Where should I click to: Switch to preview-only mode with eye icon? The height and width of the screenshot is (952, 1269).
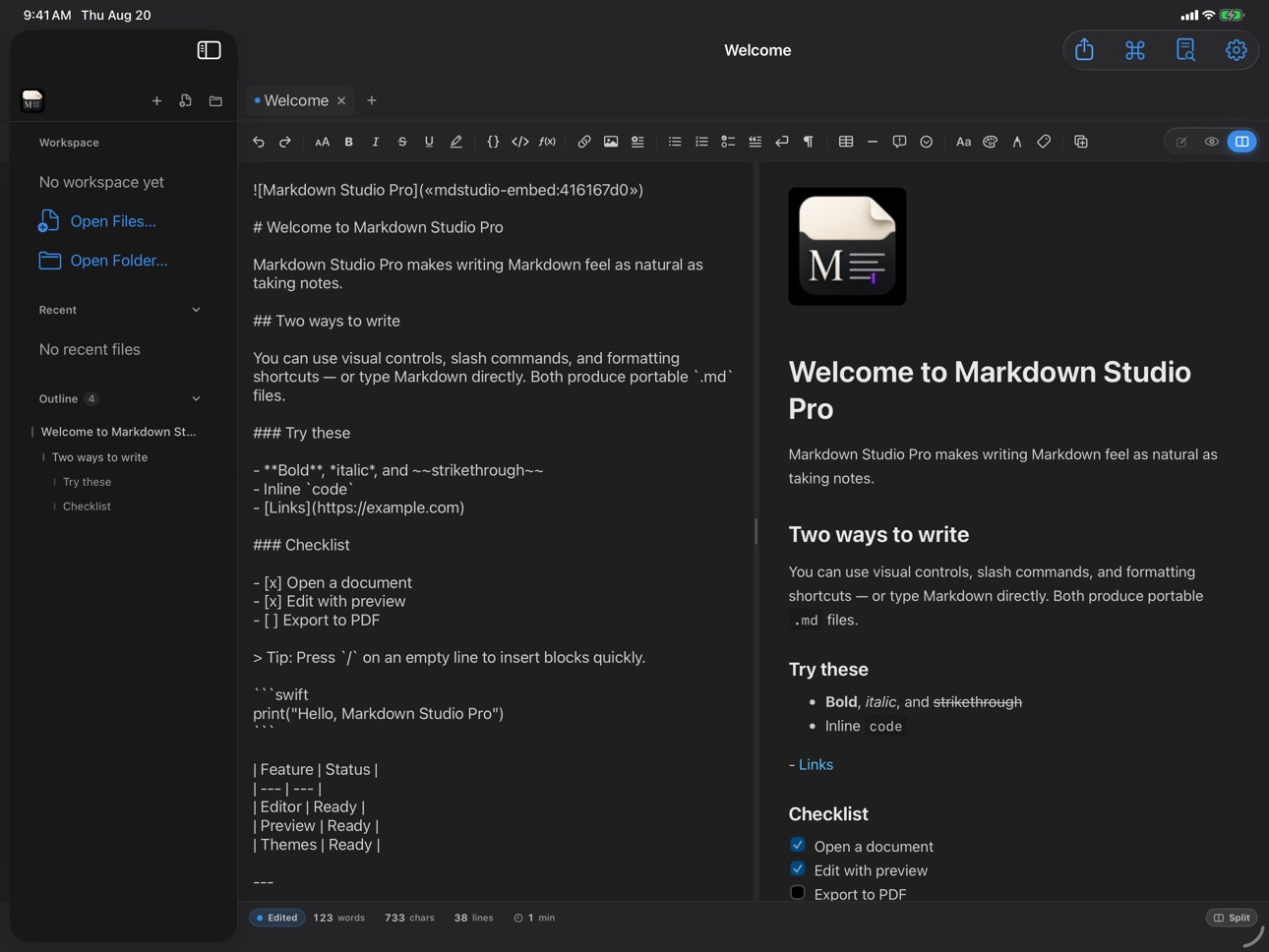[1212, 142]
